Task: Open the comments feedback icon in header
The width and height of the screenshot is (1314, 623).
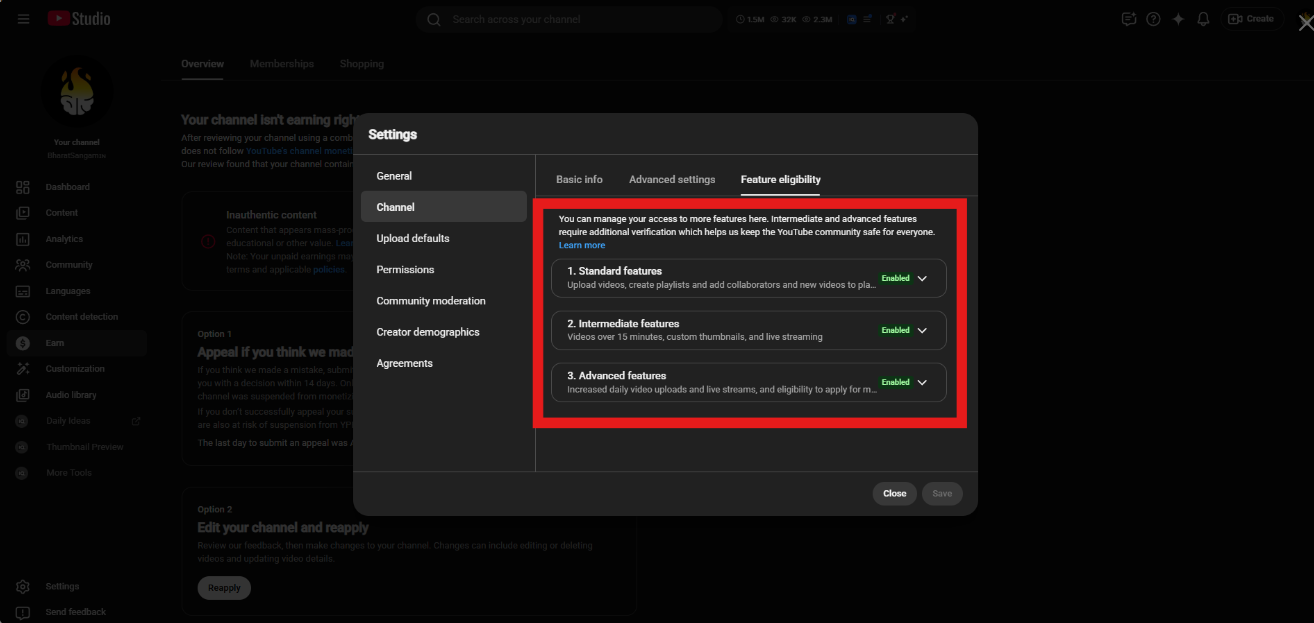Action: (x=1128, y=19)
